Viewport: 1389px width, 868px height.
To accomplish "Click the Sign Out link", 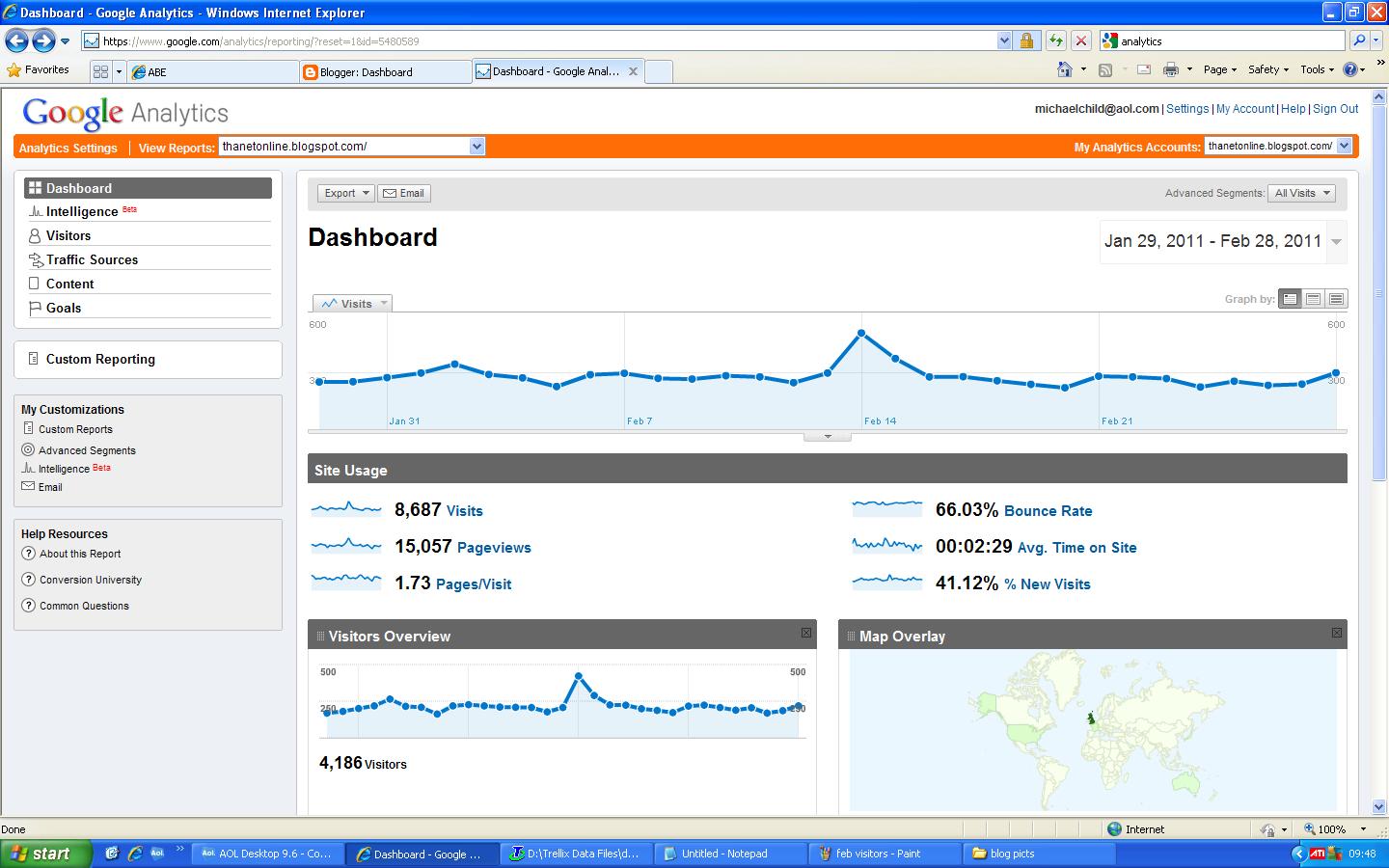I will (1335, 109).
